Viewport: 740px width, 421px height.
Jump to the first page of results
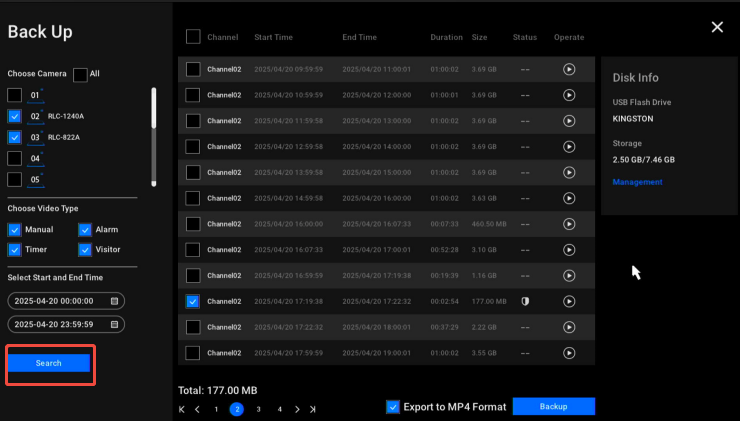point(182,409)
